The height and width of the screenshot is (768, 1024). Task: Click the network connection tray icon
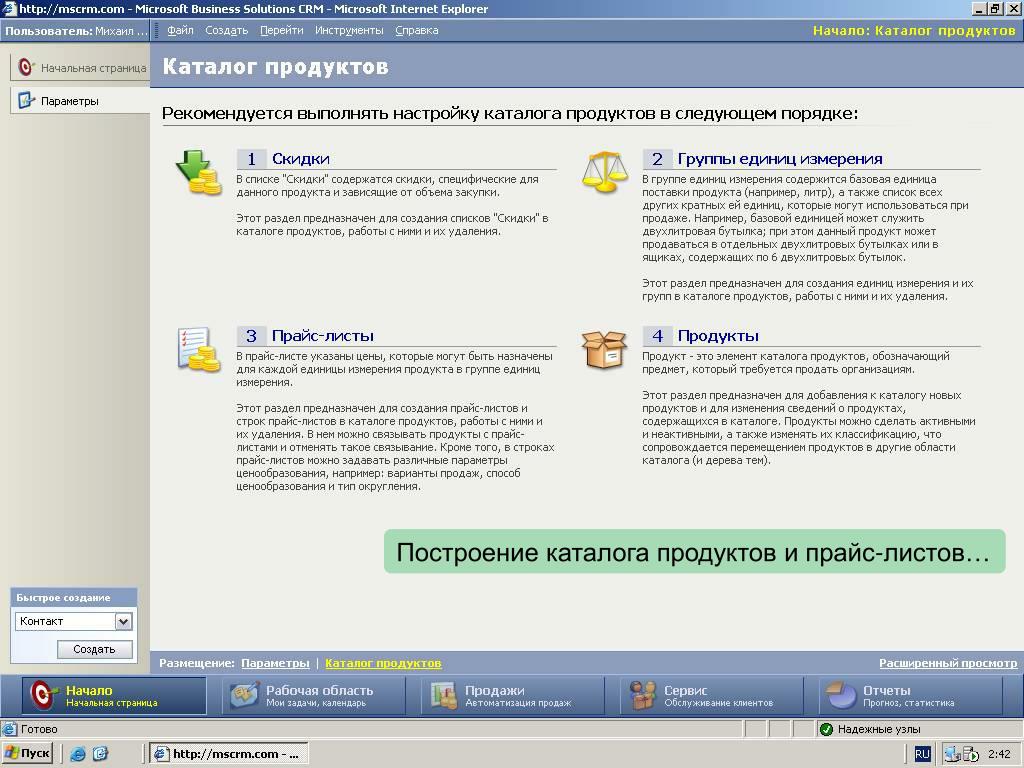[x=952, y=754]
